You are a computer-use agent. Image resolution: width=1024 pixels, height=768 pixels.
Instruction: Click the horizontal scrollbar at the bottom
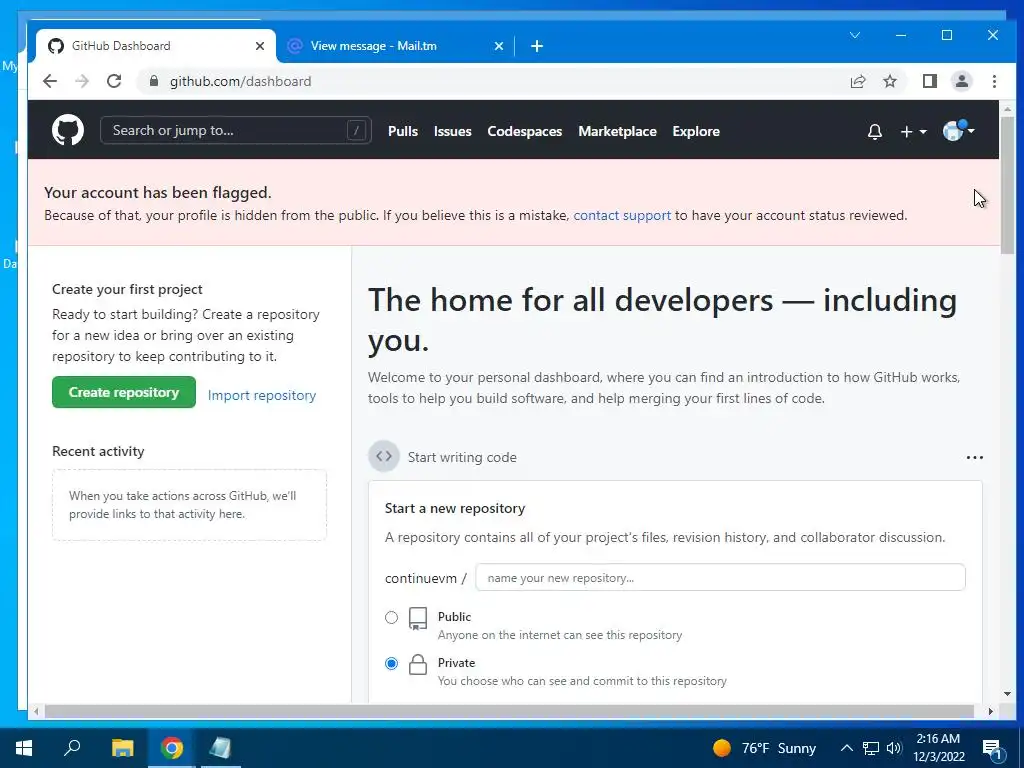(x=509, y=711)
